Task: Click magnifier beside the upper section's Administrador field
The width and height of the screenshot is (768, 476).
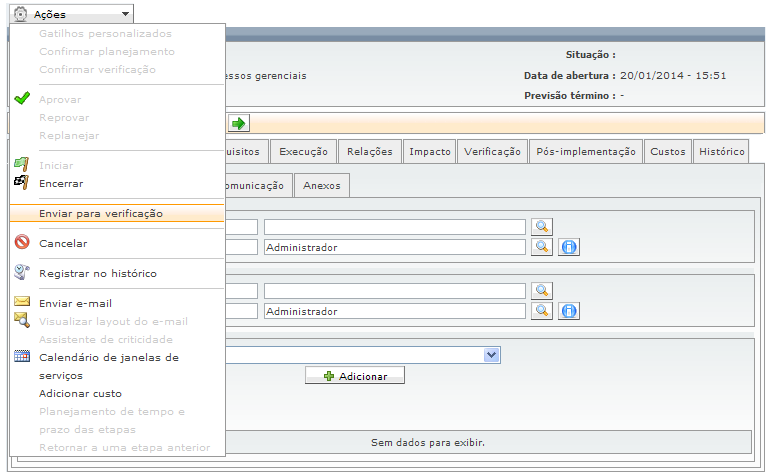Action: (x=542, y=247)
